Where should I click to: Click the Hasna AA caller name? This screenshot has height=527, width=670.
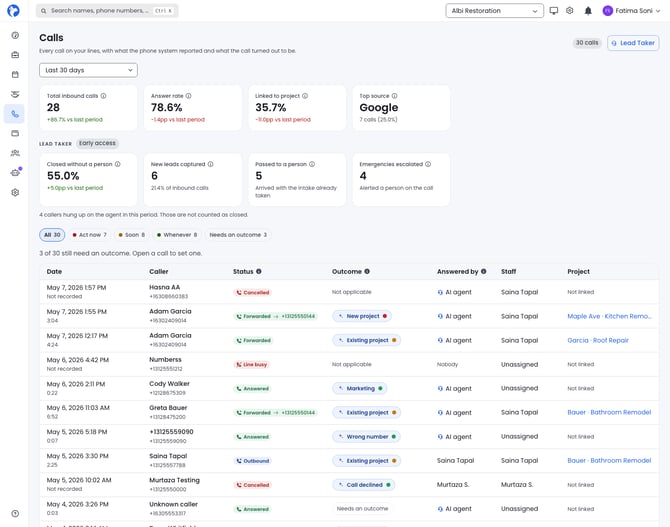pyautogui.click(x=165, y=287)
